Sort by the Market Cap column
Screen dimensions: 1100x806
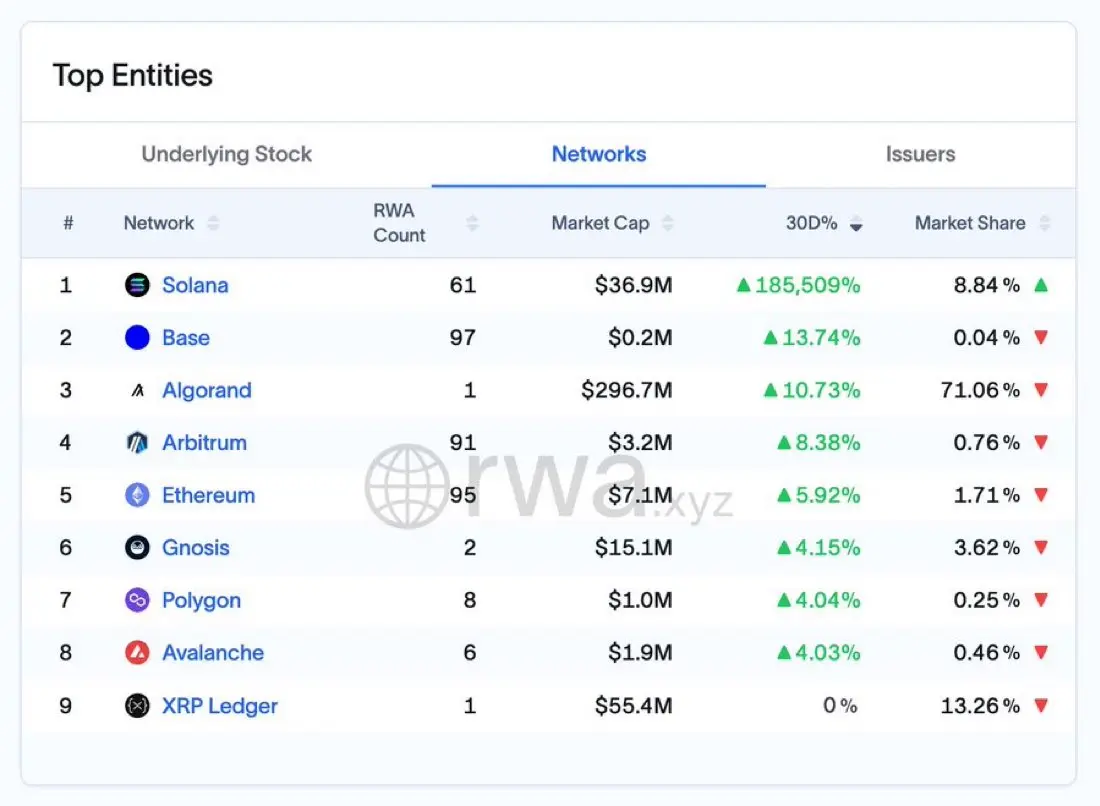point(667,223)
